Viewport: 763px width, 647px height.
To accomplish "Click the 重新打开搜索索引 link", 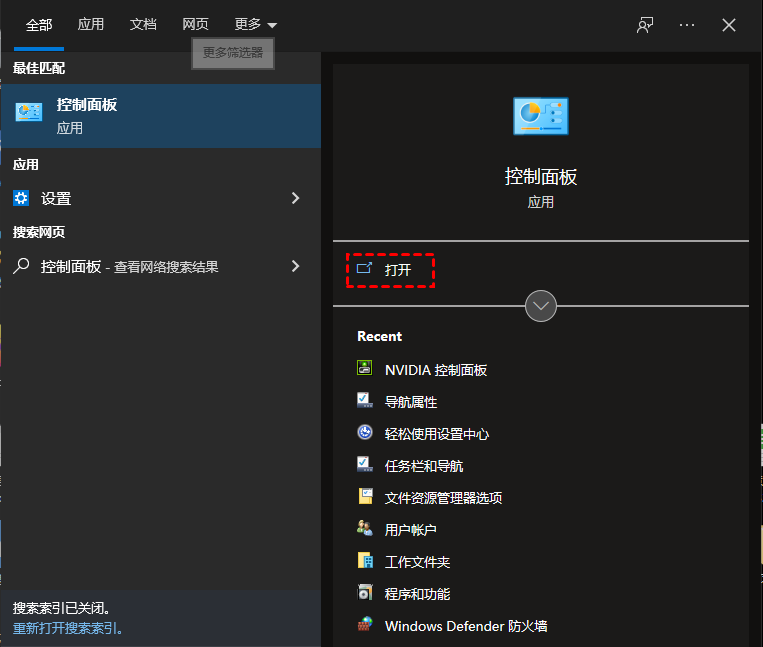I will click(67, 629).
